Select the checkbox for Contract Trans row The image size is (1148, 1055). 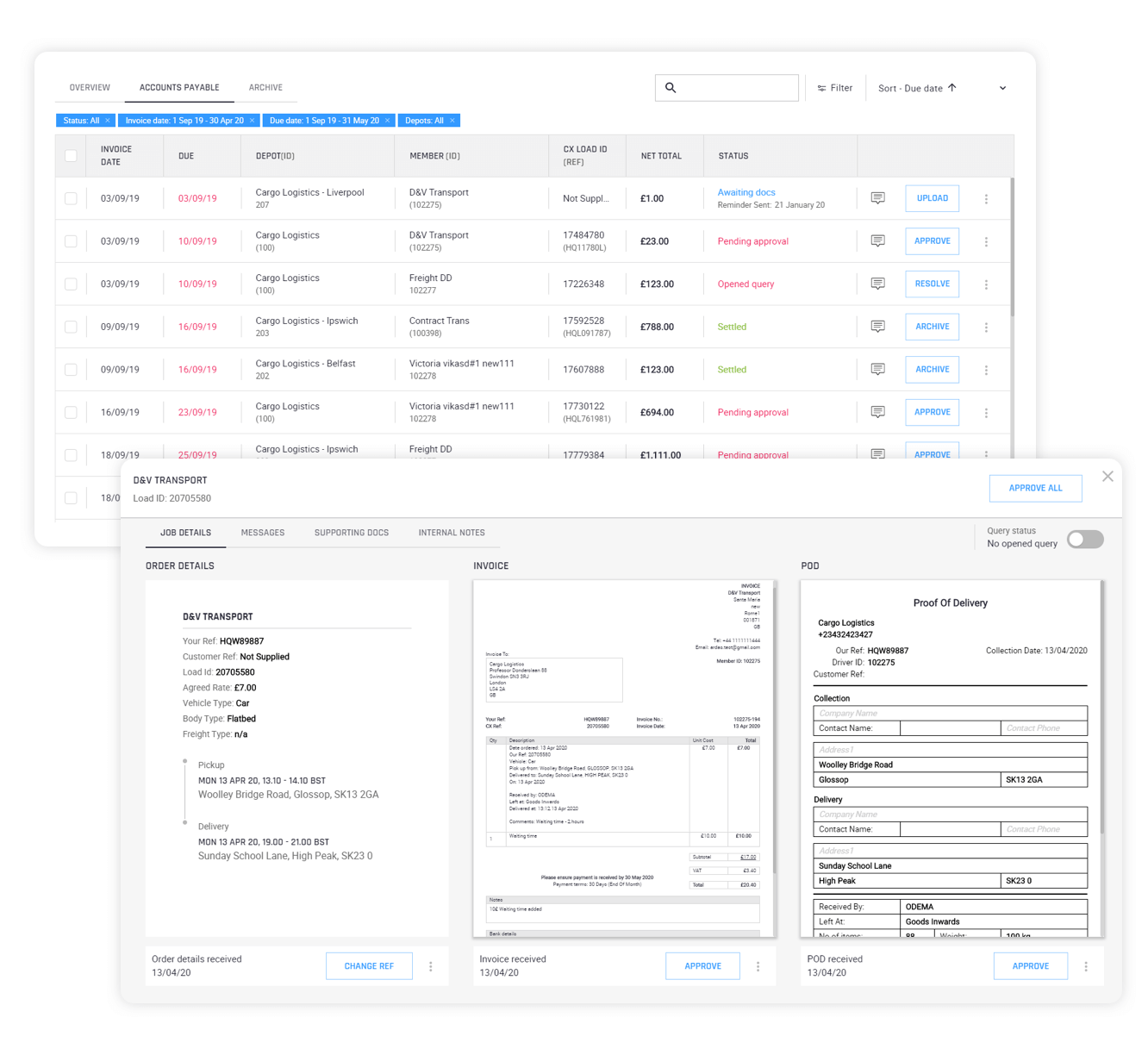tap(71, 327)
